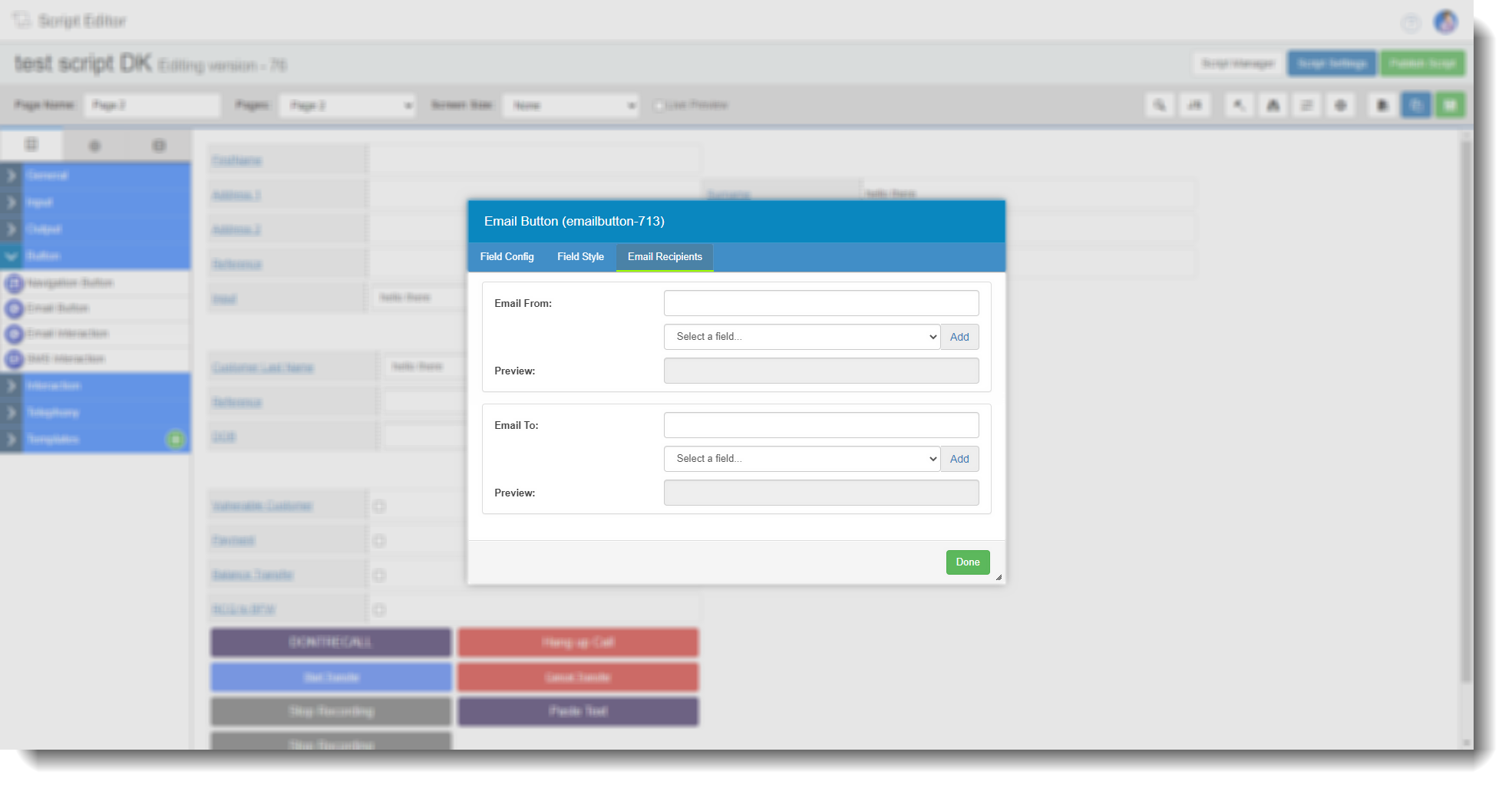
Task: Click the green Done button
Action: pos(968,562)
